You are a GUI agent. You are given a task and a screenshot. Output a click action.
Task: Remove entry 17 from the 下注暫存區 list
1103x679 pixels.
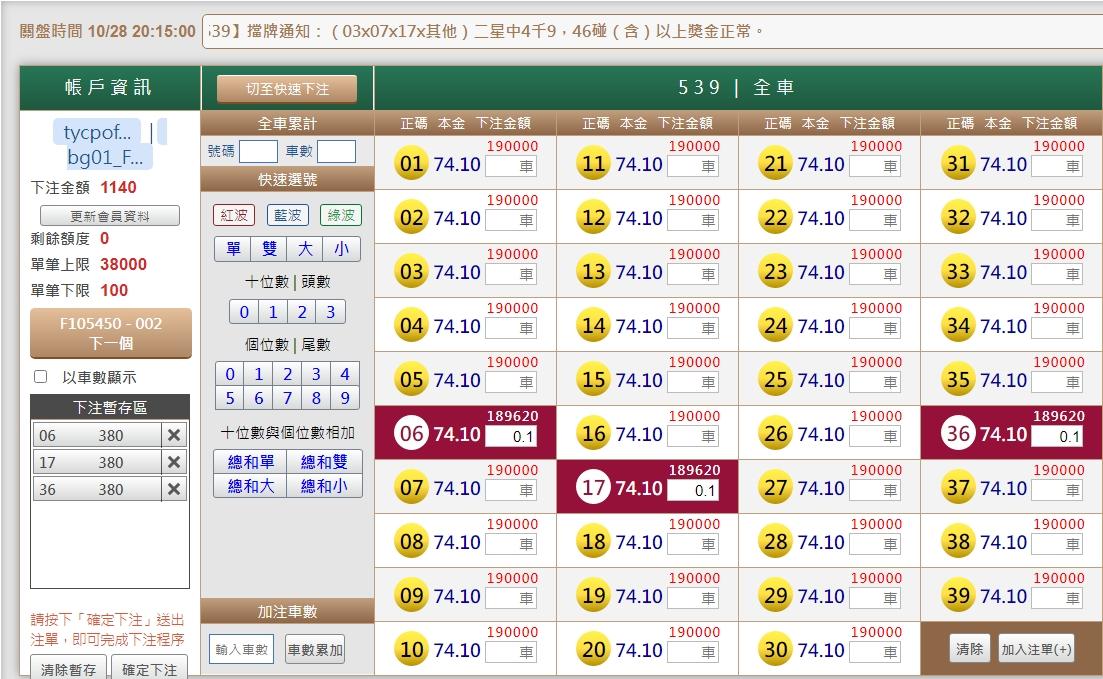click(174, 462)
